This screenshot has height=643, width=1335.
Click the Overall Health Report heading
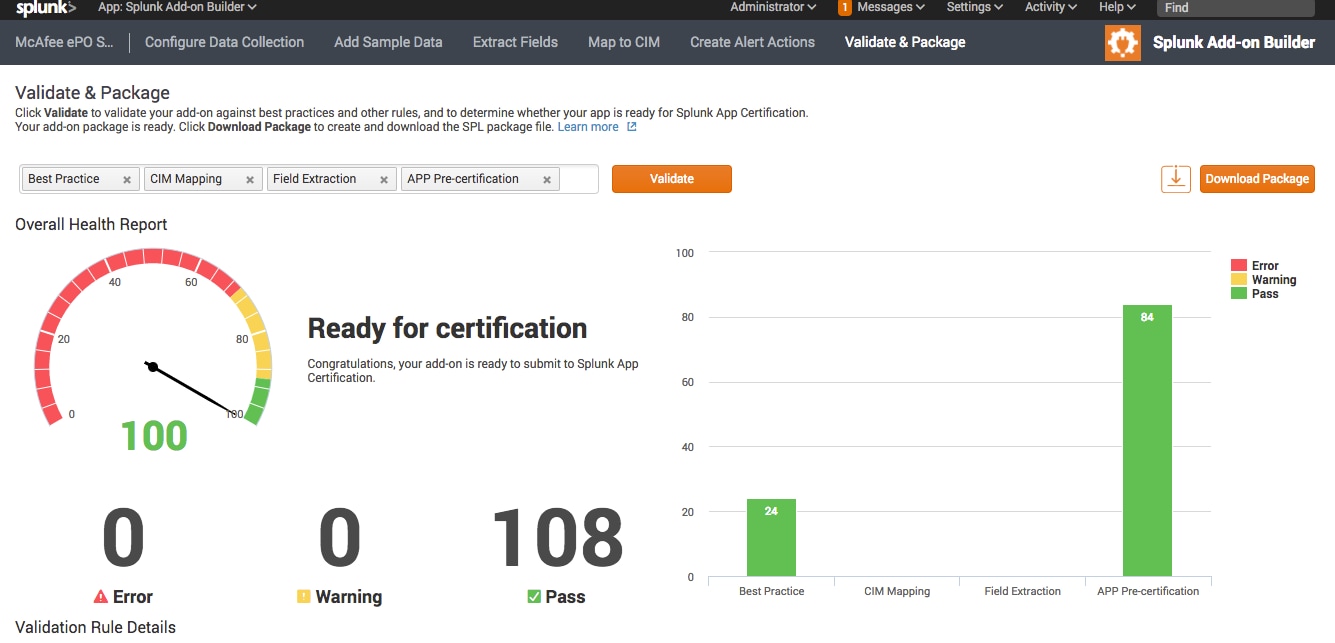click(x=91, y=224)
